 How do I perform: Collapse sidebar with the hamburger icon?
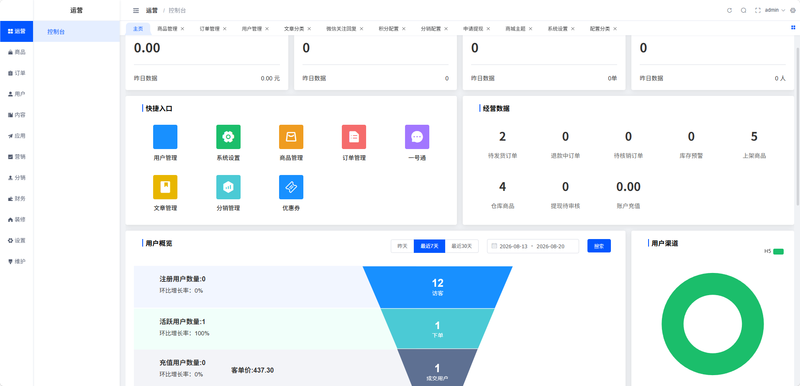click(136, 10)
